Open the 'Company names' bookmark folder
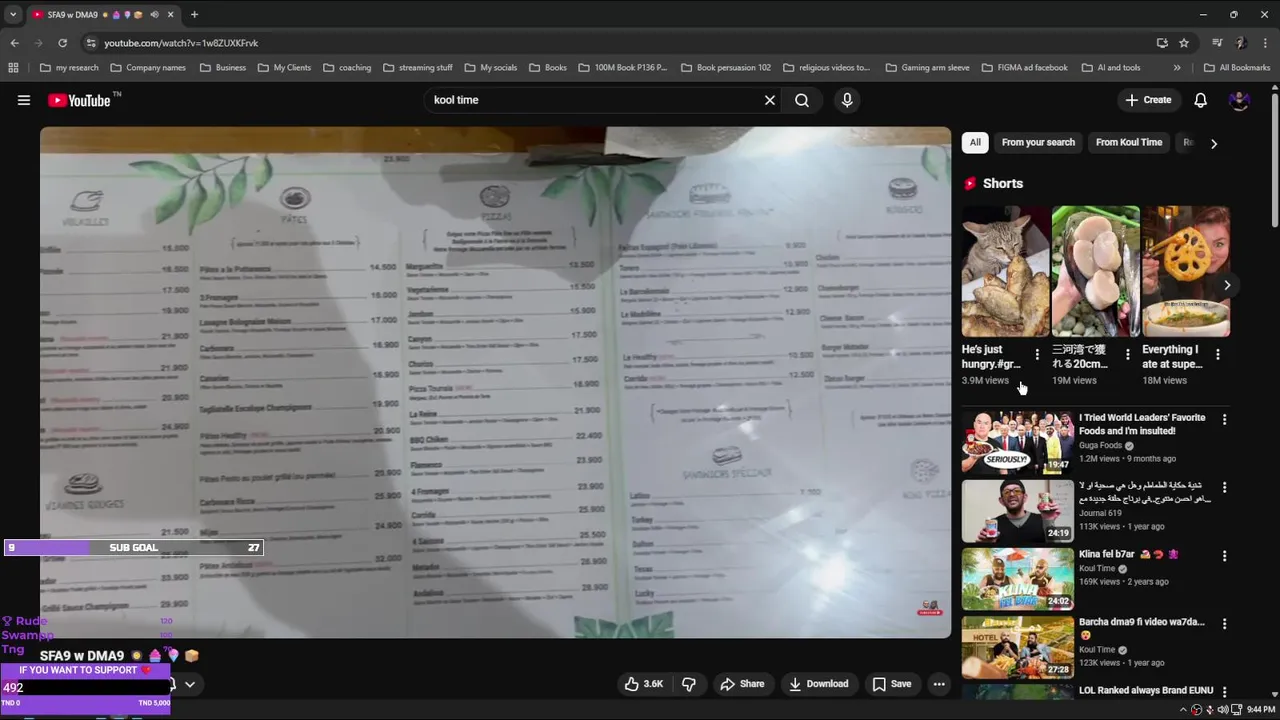Viewport: 1280px width, 720px height. point(148,67)
